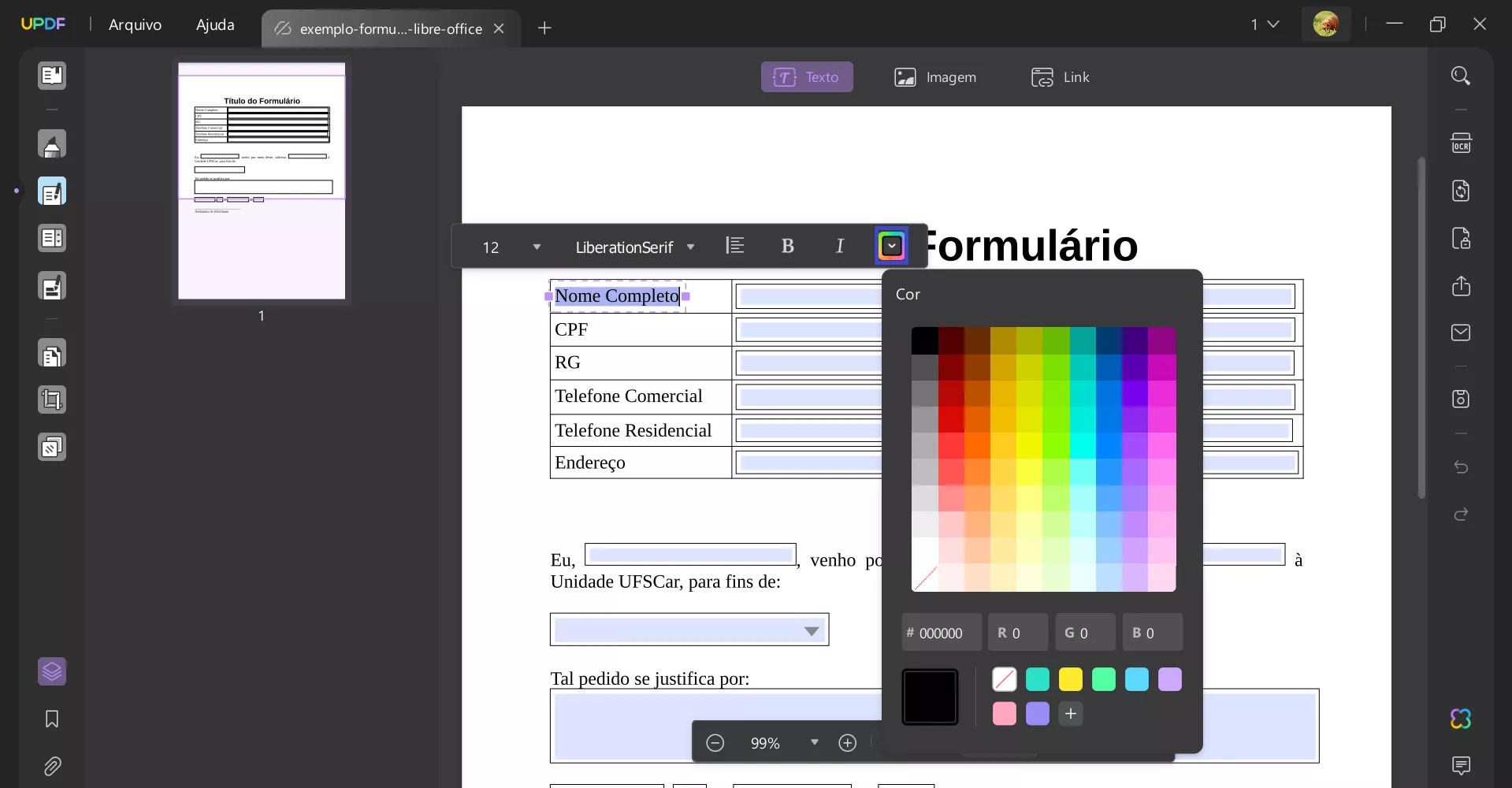Viewport: 1512px width, 788px height.
Task: Switch to exemplo-formu...-libre-office tab
Action: point(391,28)
